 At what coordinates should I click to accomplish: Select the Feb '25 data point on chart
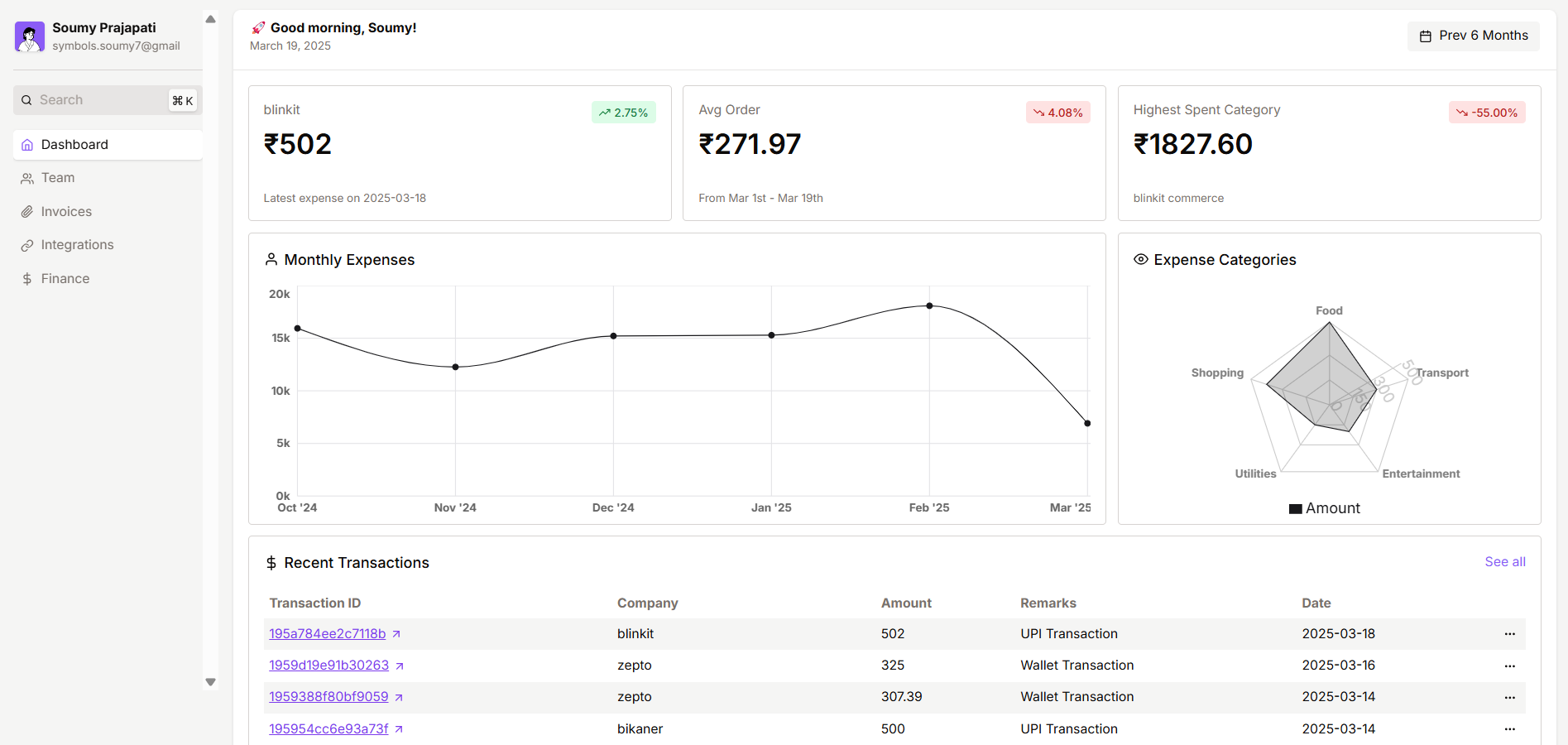929,305
